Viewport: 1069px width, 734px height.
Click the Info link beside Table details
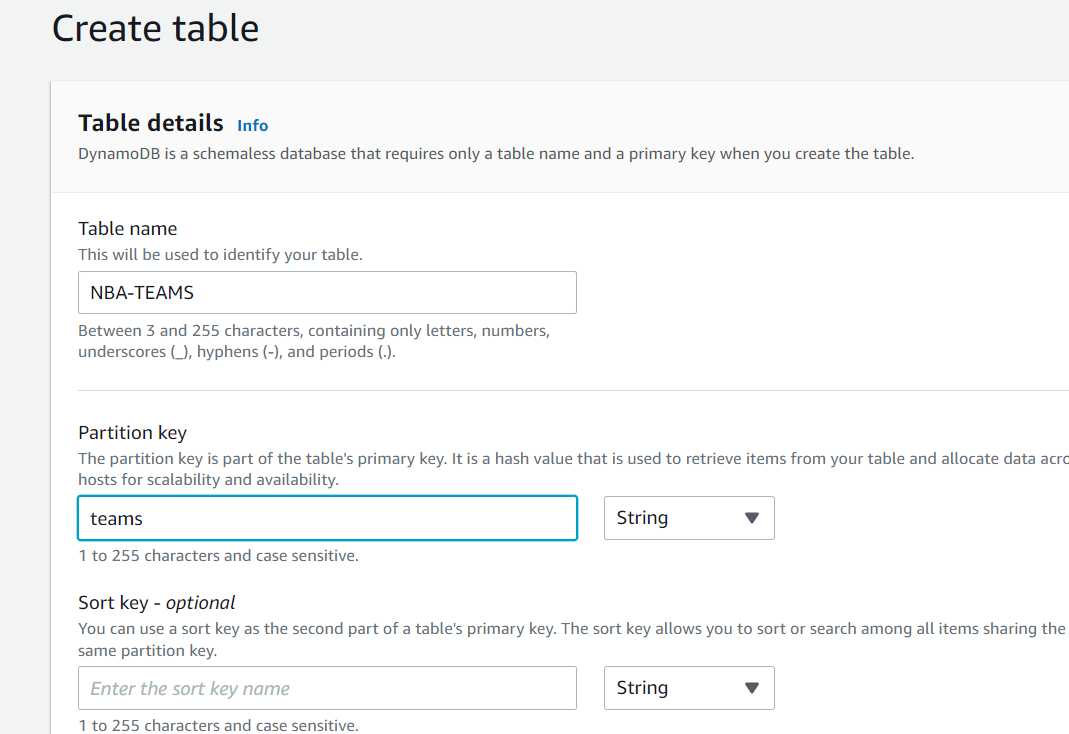(252, 125)
